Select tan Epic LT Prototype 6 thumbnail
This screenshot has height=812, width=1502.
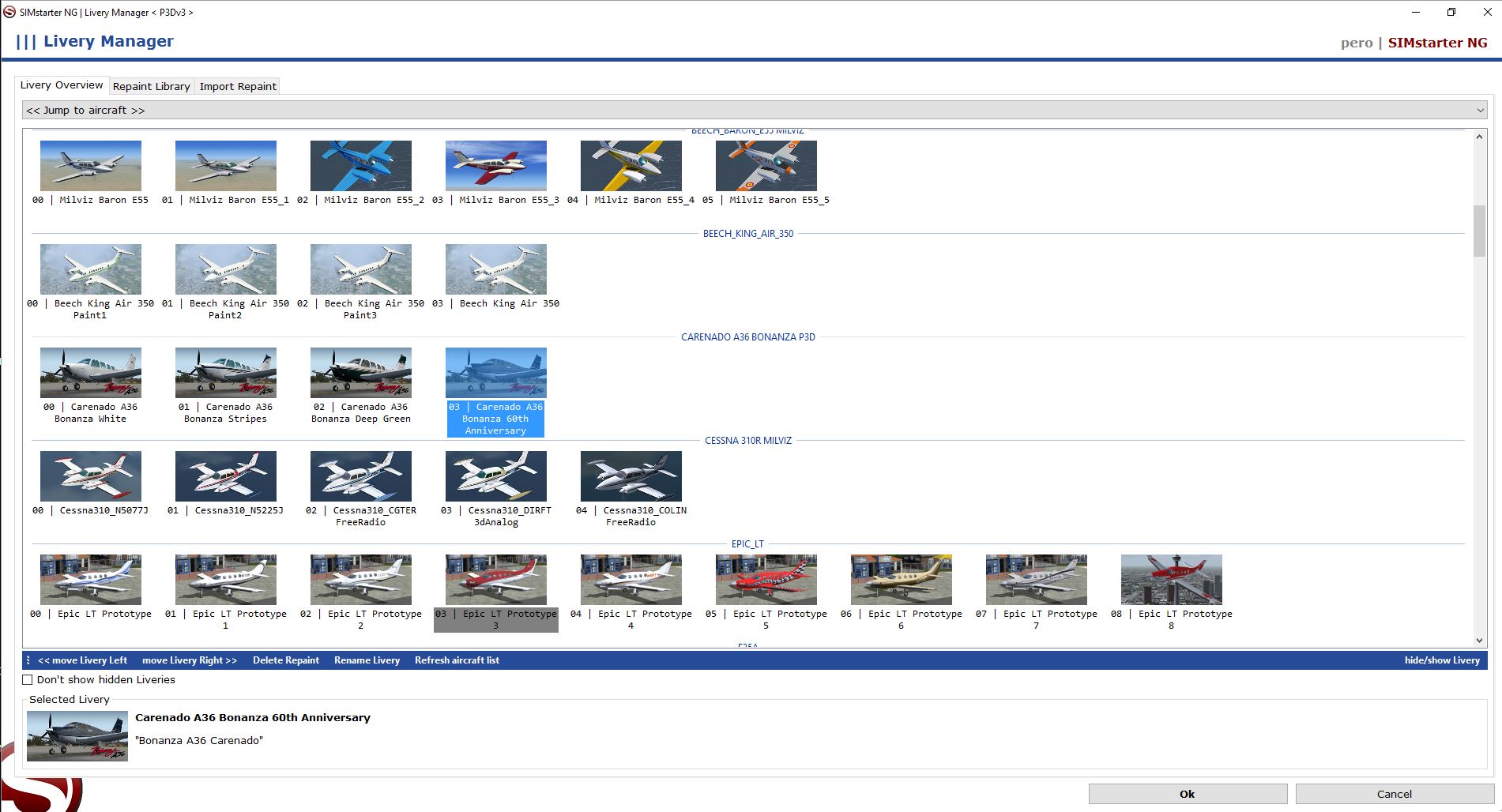(902, 580)
